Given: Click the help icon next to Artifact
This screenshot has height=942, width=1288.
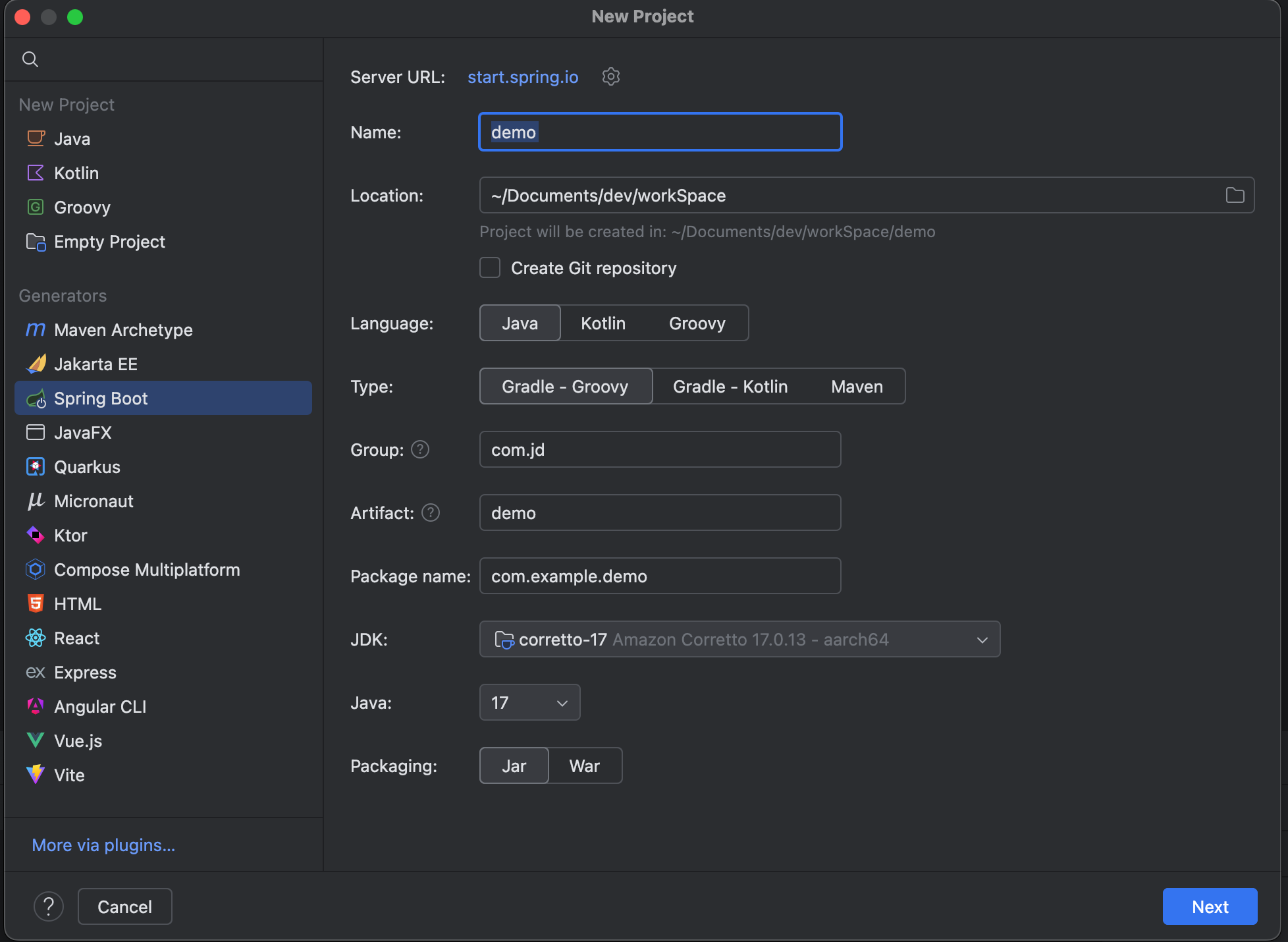Looking at the screenshot, I should (431, 513).
